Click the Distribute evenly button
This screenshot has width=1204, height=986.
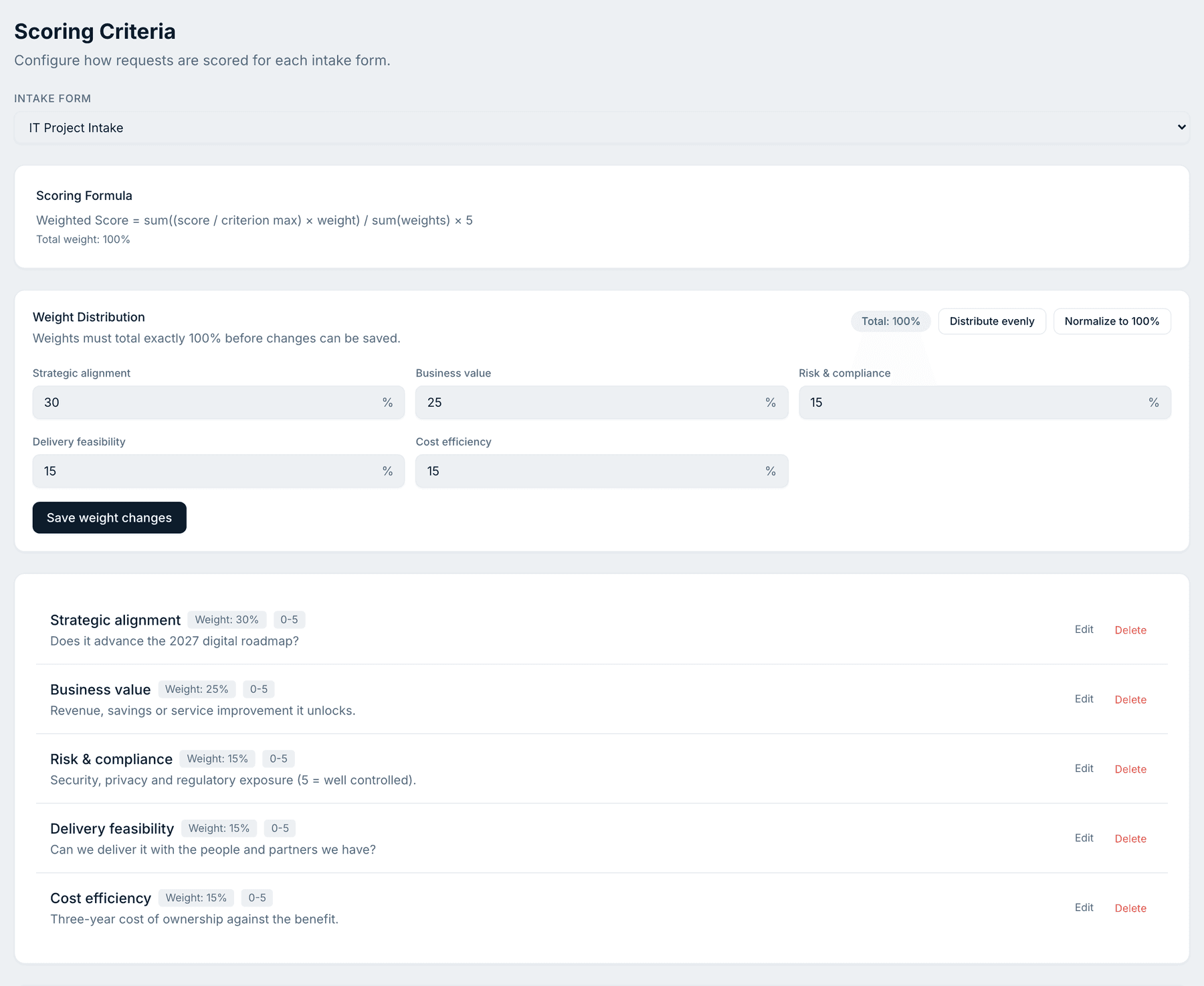[x=992, y=321]
